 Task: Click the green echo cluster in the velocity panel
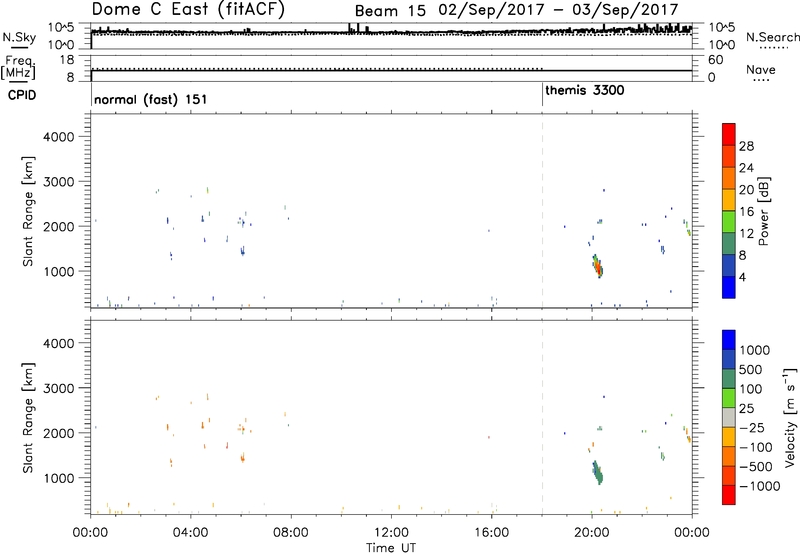tap(597, 472)
